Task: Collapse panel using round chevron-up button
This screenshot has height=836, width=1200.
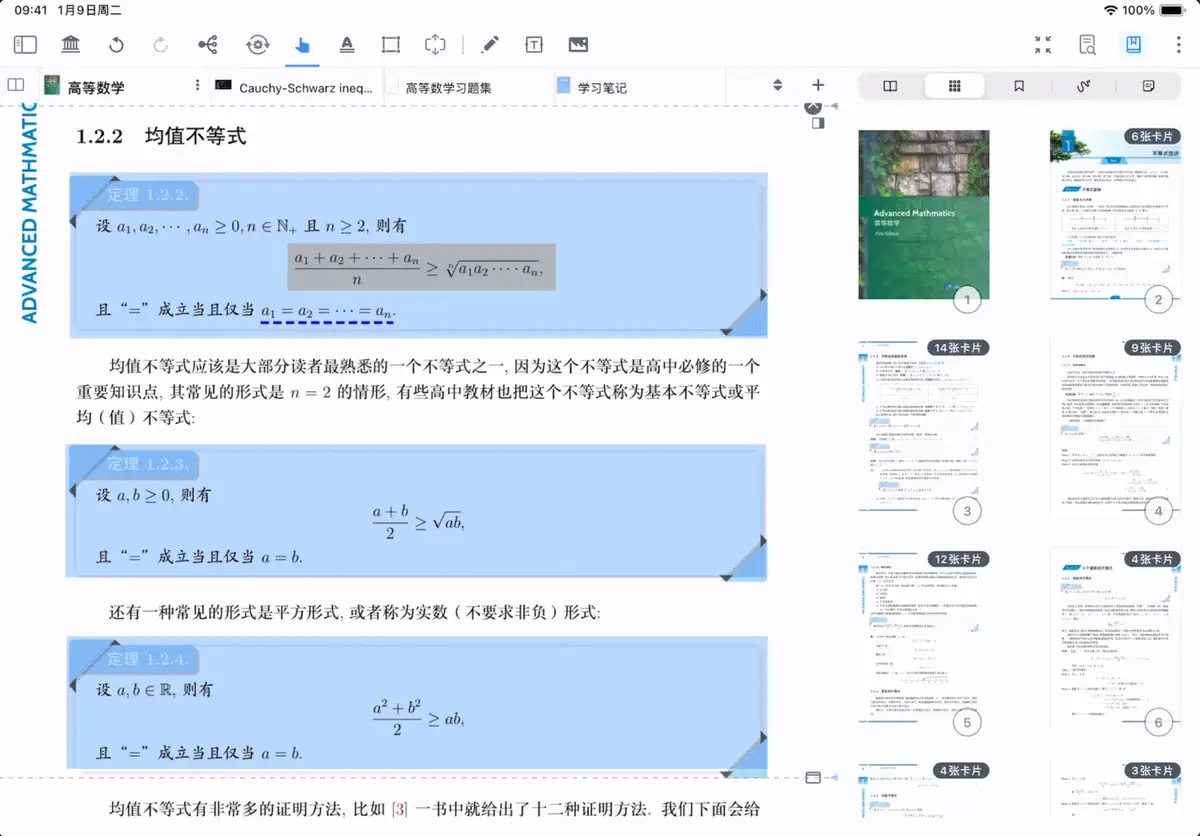Action: pos(814,106)
